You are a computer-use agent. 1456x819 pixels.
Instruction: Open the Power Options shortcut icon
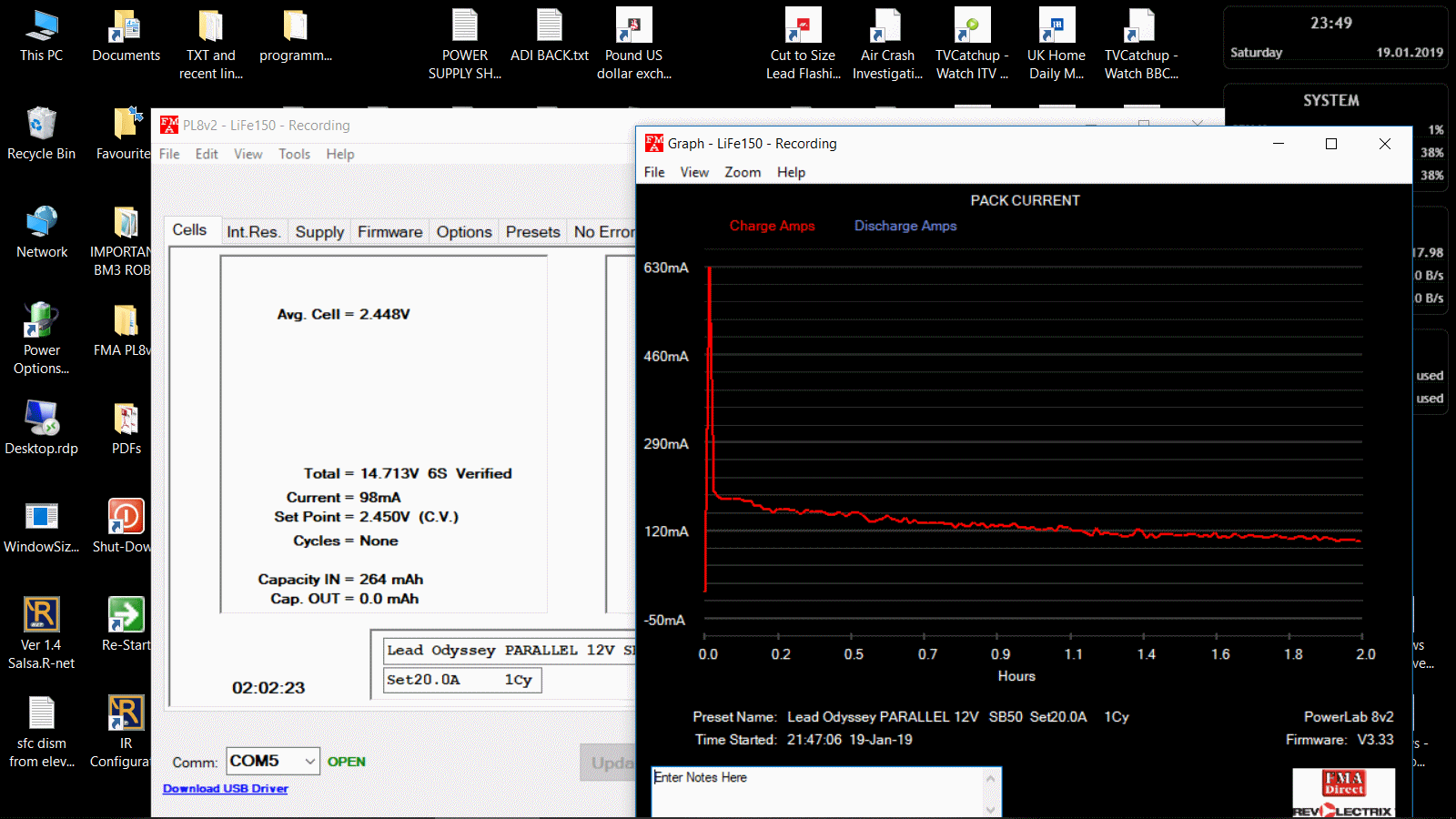point(41,321)
